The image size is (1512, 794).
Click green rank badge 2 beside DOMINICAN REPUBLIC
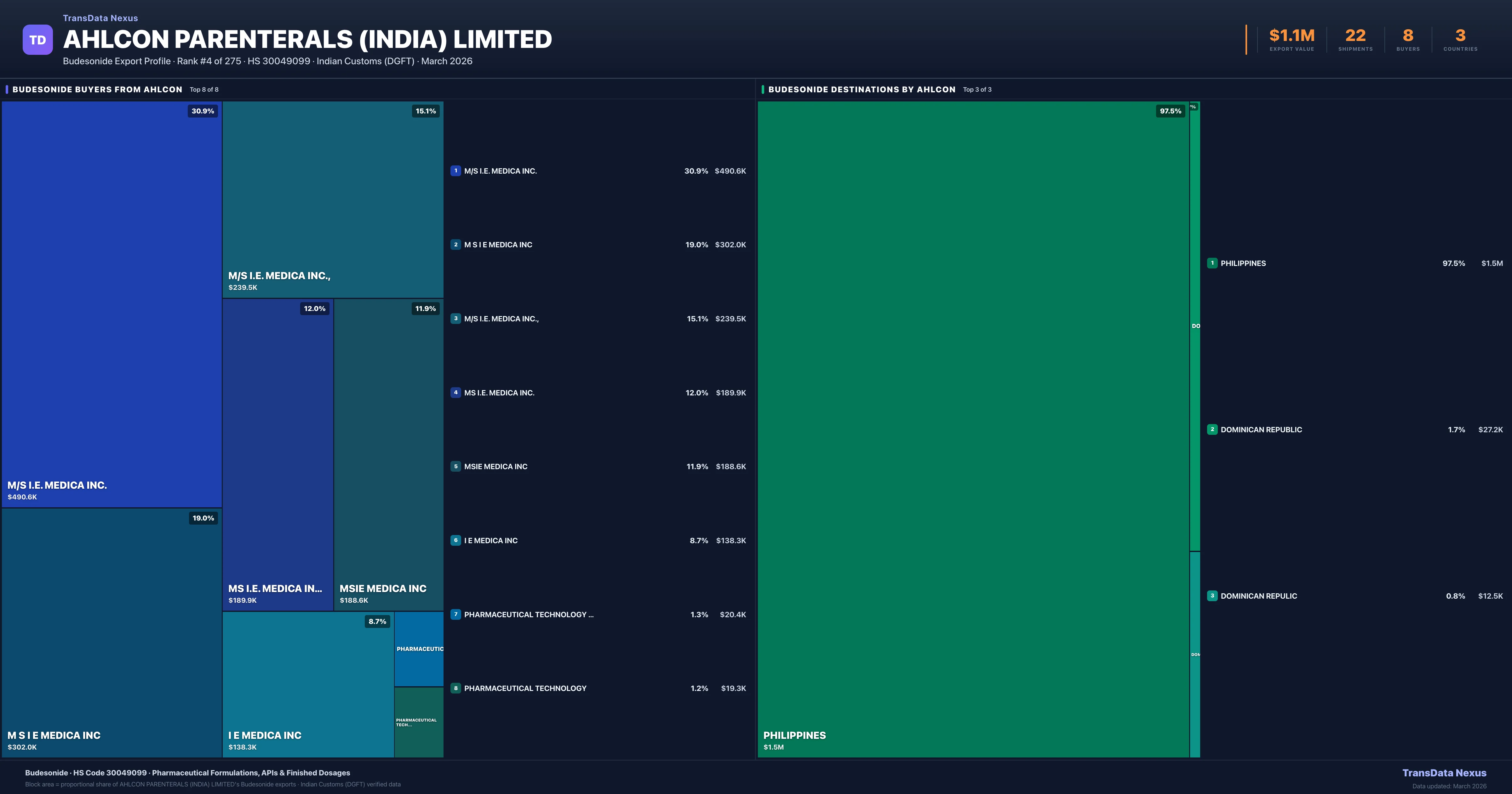pyautogui.click(x=1212, y=429)
